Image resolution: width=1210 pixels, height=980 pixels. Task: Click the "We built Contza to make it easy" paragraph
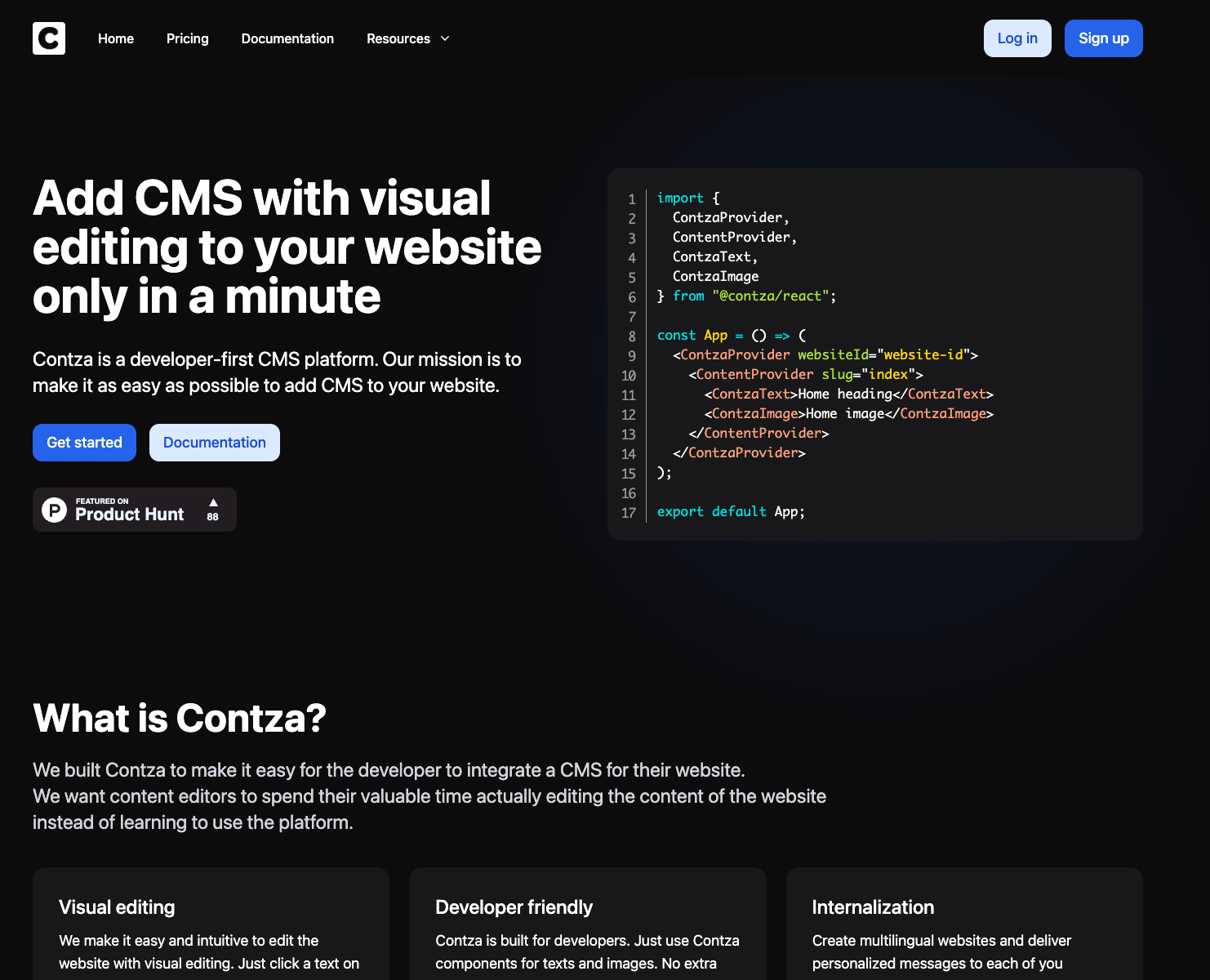429,796
